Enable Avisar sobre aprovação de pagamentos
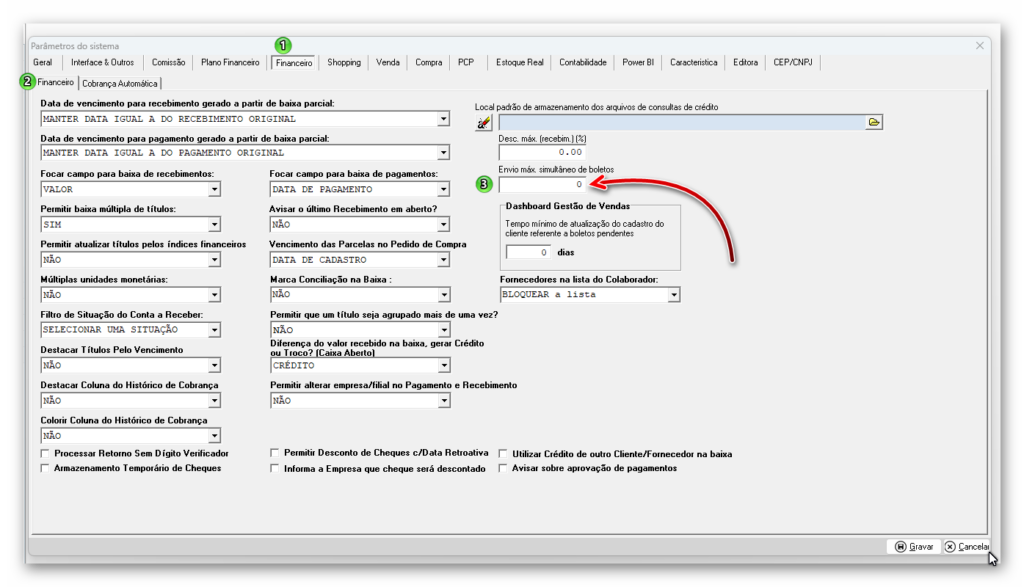 click(x=503, y=468)
